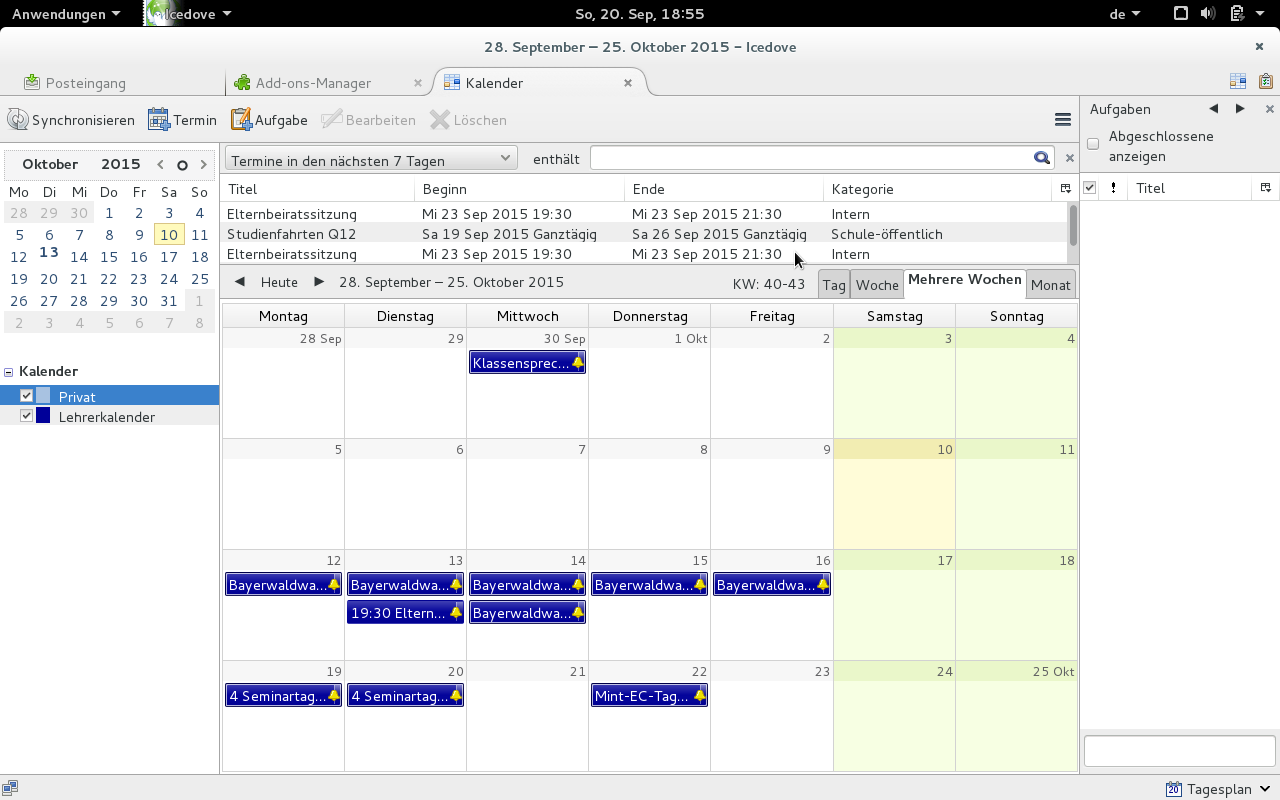Navigate to previous weeks with left arrow
This screenshot has width=1280, height=800.
(x=240, y=282)
